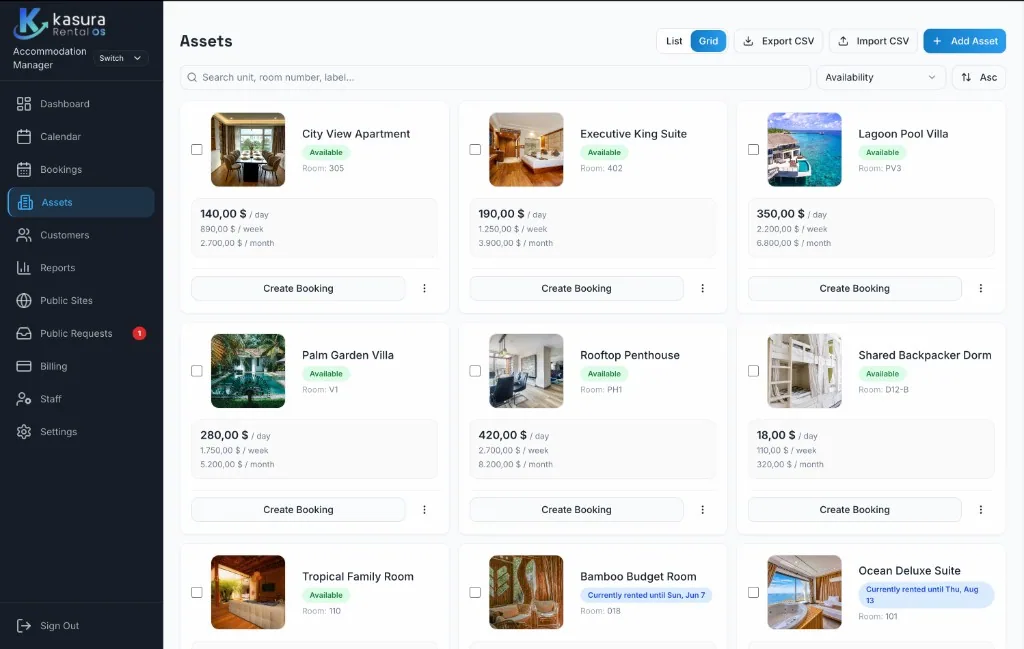Click the Ocean Deluxe Suite title

[909, 571]
